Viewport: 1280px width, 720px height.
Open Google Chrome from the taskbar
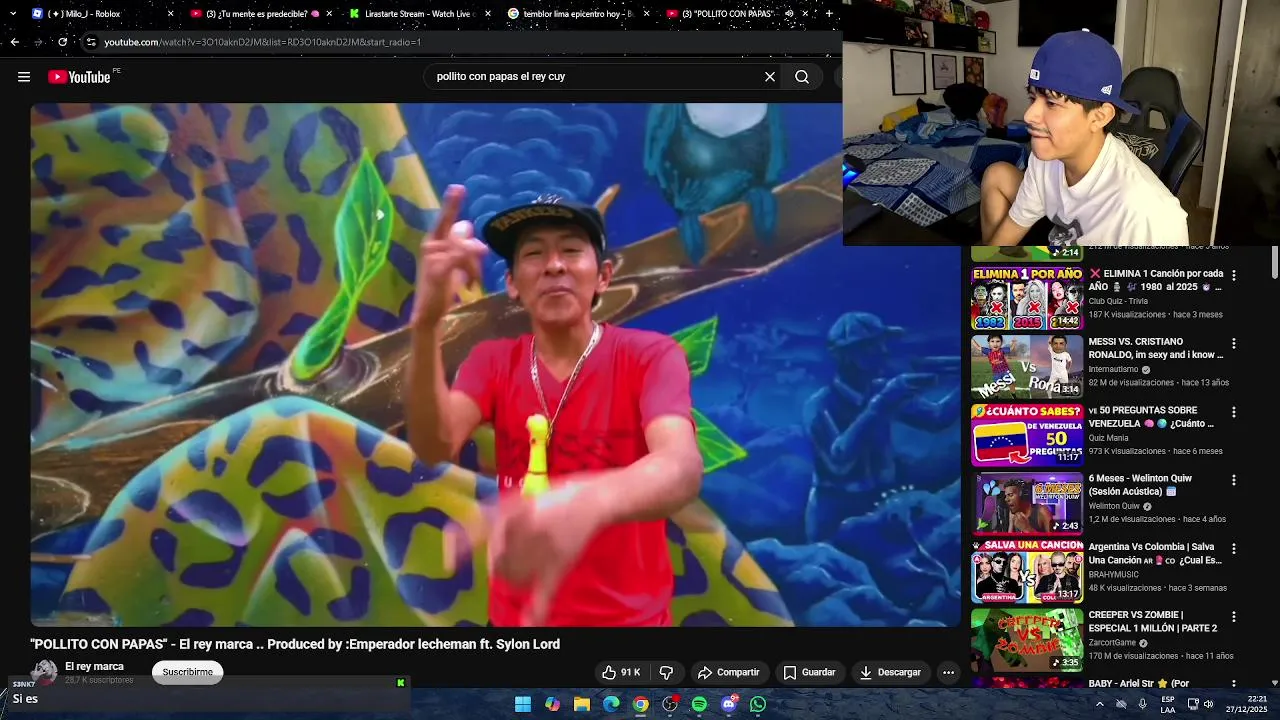point(641,704)
